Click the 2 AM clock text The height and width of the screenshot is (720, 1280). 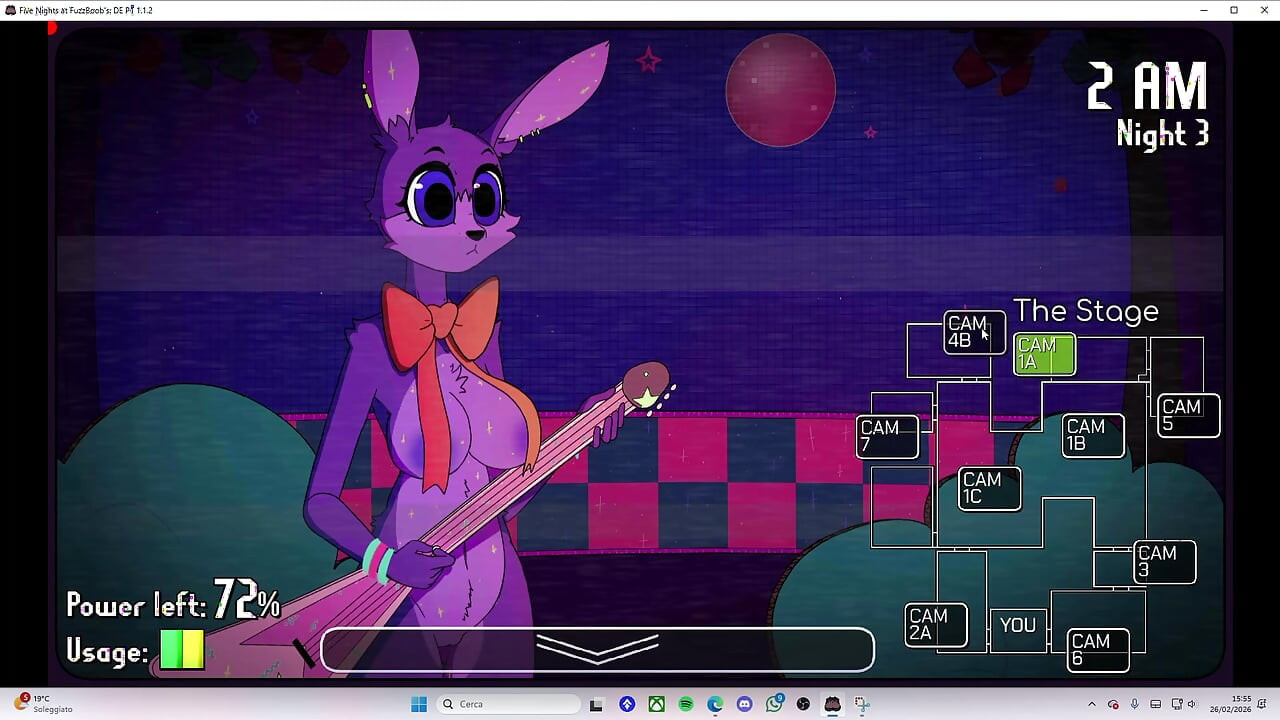pos(1147,86)
